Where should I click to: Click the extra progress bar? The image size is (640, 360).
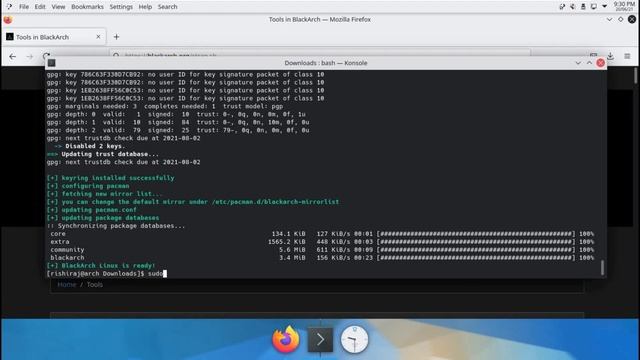476,242
